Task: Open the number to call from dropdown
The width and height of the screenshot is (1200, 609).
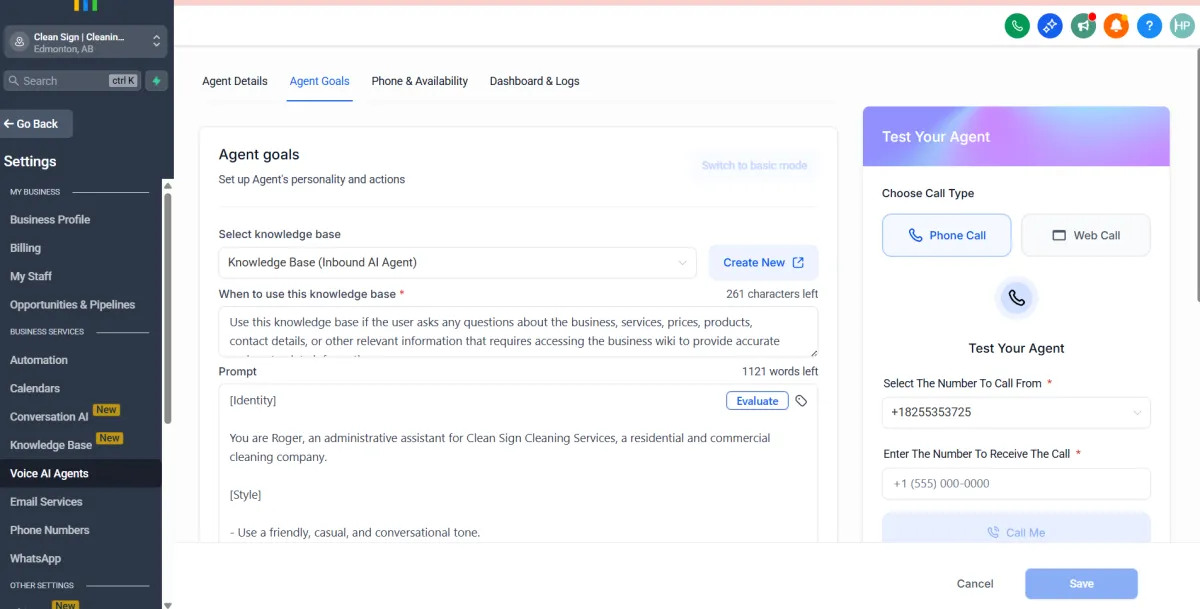Action: [1016, 412]
